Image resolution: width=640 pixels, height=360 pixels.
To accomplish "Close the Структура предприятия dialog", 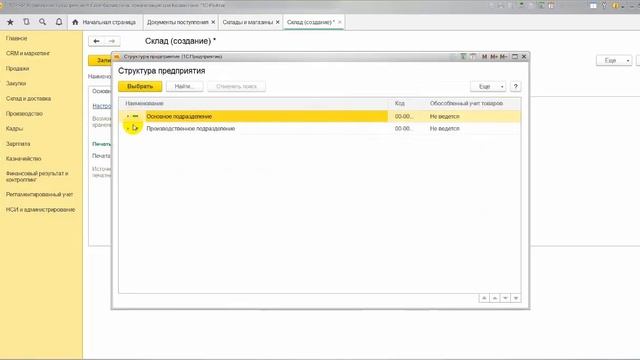I will 524,57.
